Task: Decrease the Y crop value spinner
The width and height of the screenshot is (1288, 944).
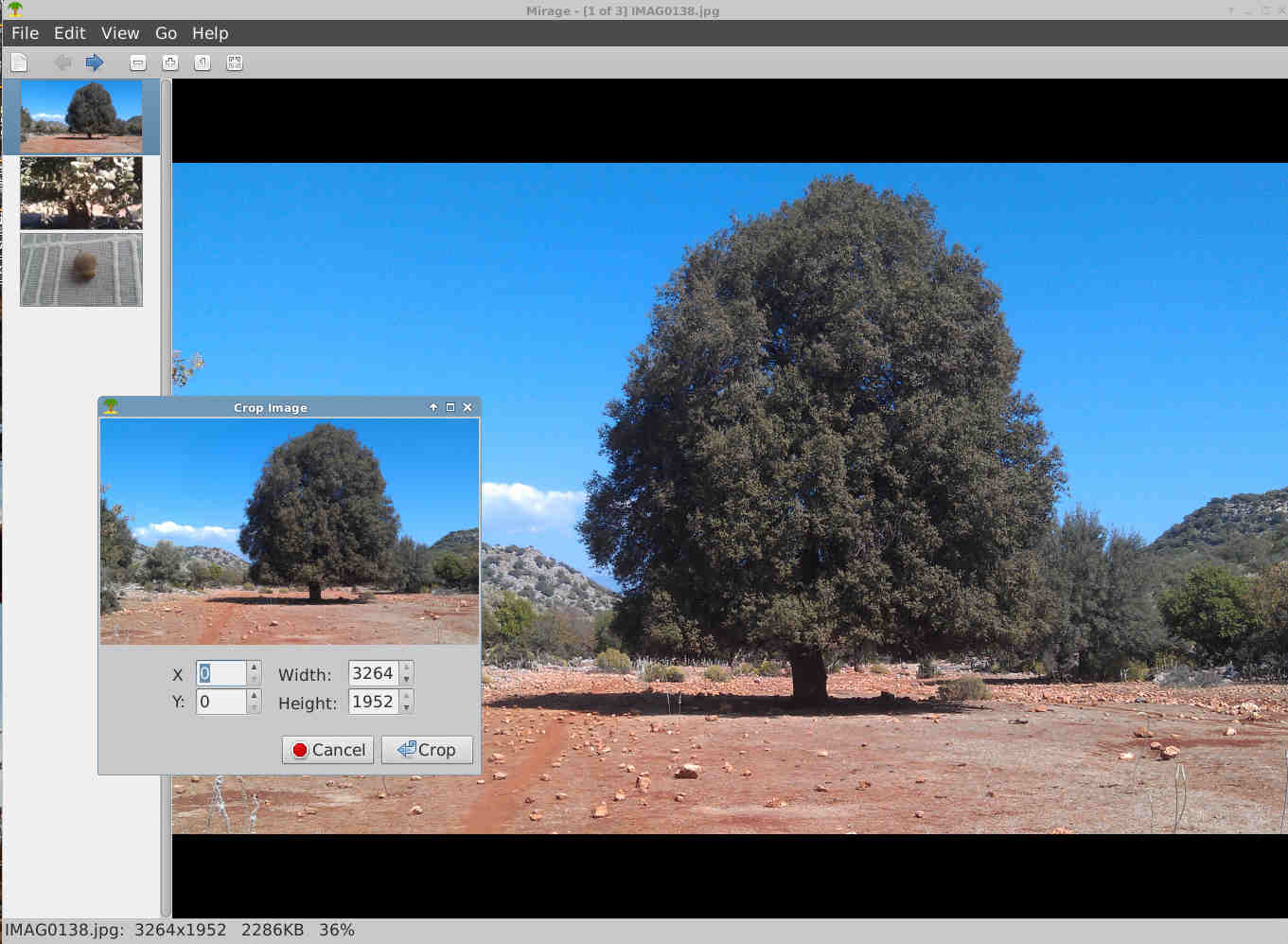Action: pyautogui.click(x=254, y=707)
